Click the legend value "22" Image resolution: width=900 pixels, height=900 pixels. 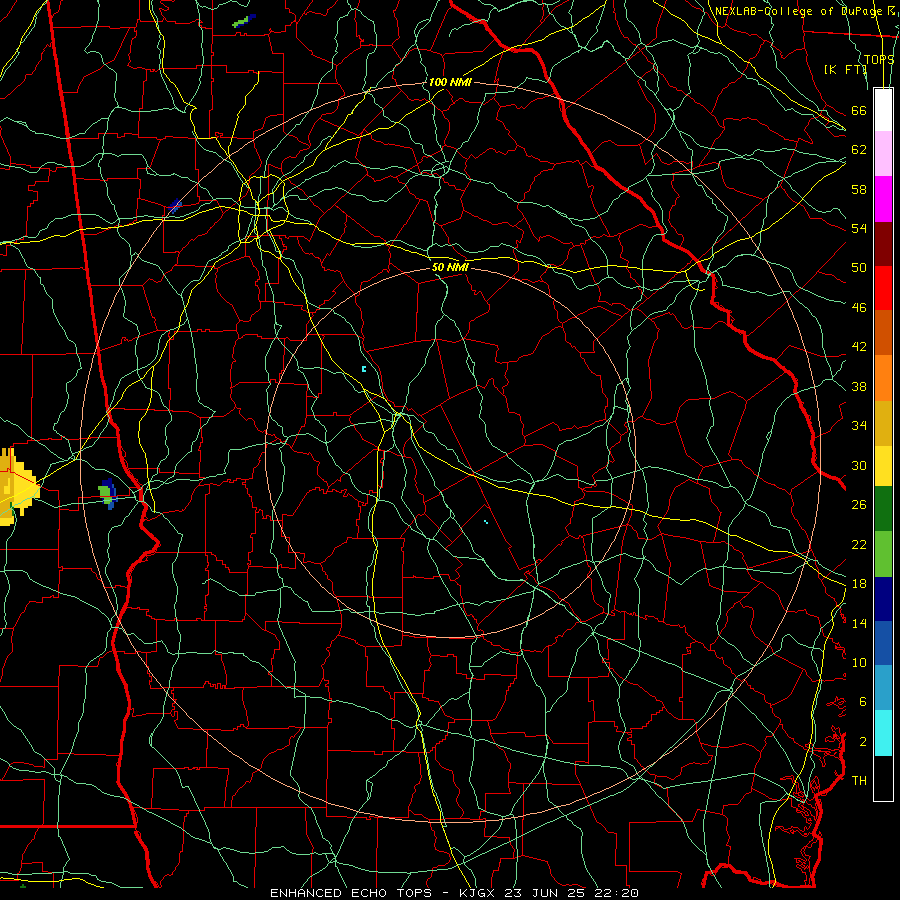tap(859, 544)
